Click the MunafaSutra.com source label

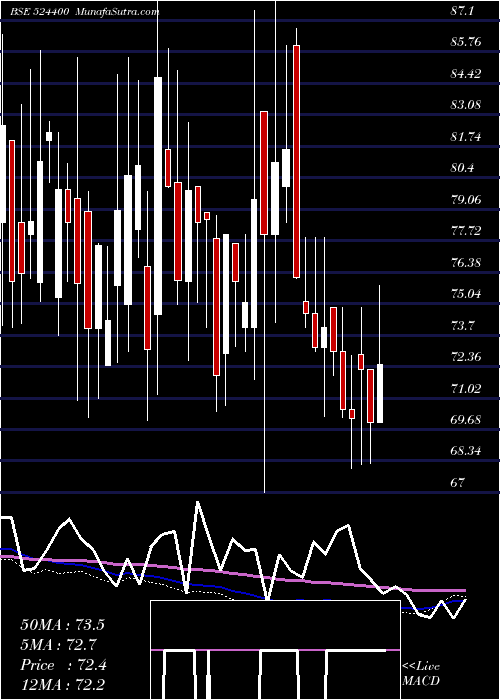117,12
